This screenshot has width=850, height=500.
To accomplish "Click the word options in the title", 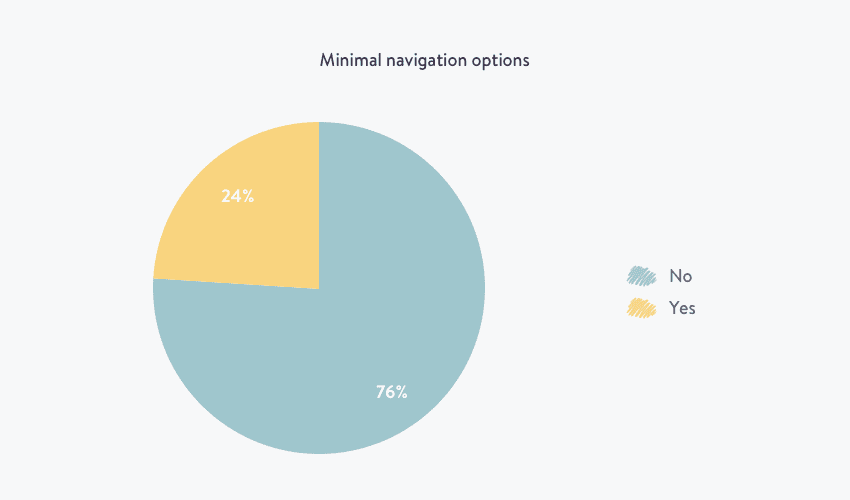I will point(502,60).
